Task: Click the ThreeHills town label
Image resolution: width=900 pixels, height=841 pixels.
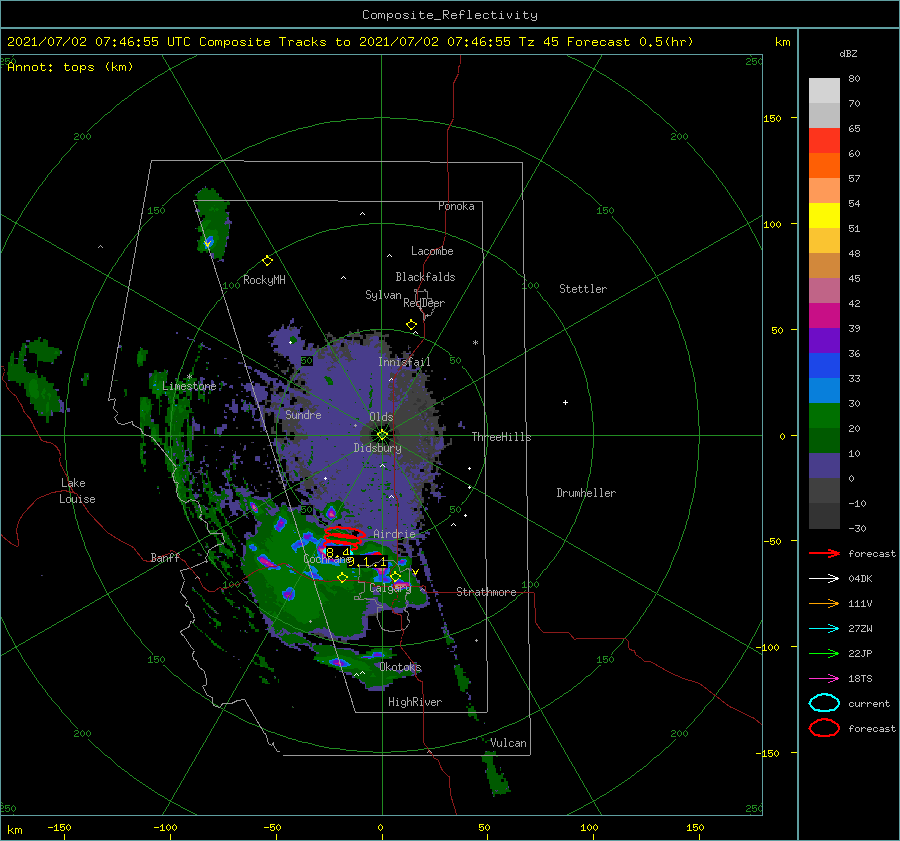Action: (502, 437)
